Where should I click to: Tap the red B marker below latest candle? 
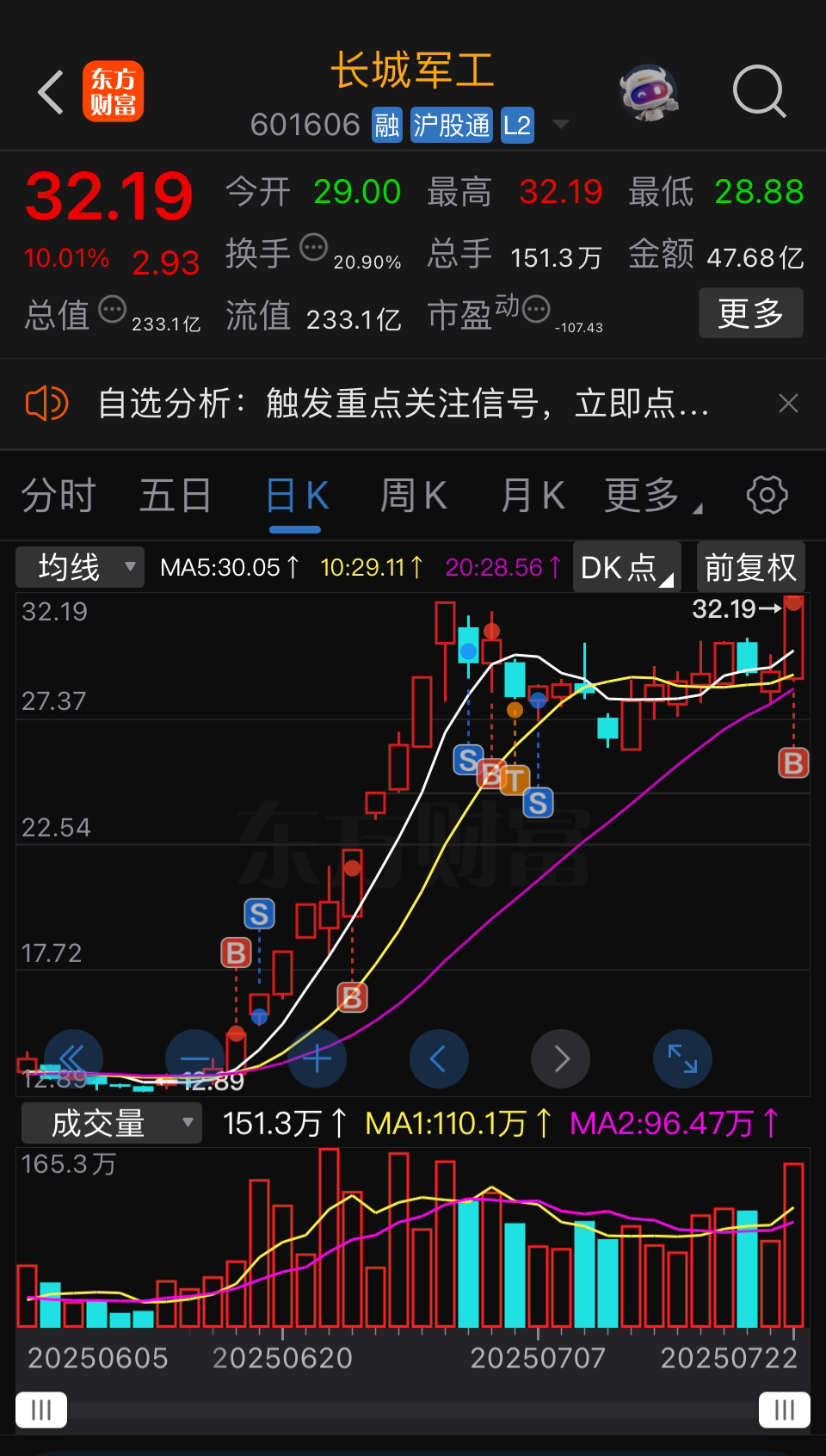[793, 762]
